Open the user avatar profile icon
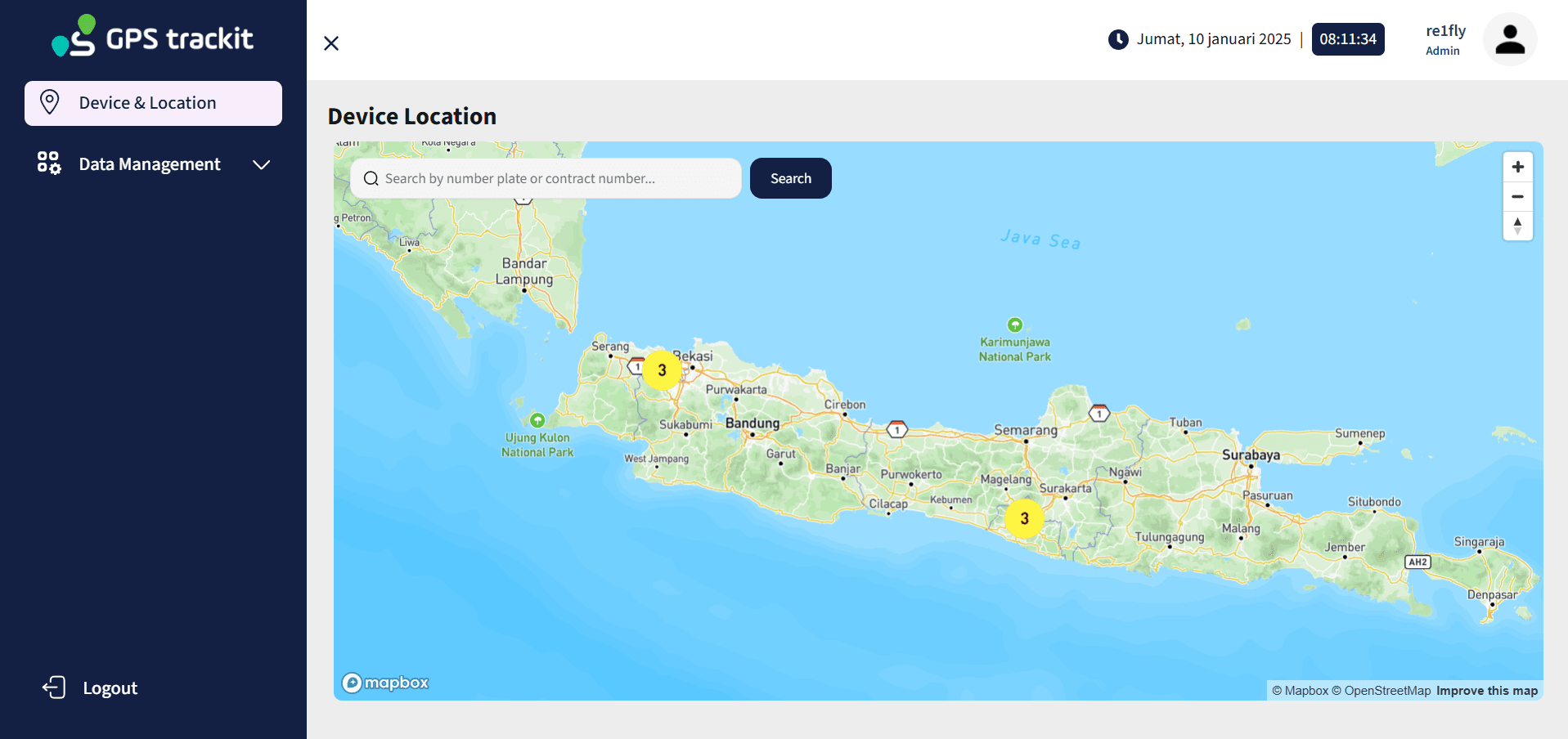The image size is (1568, 739). pyautogui.click(x=1509, y=38)
